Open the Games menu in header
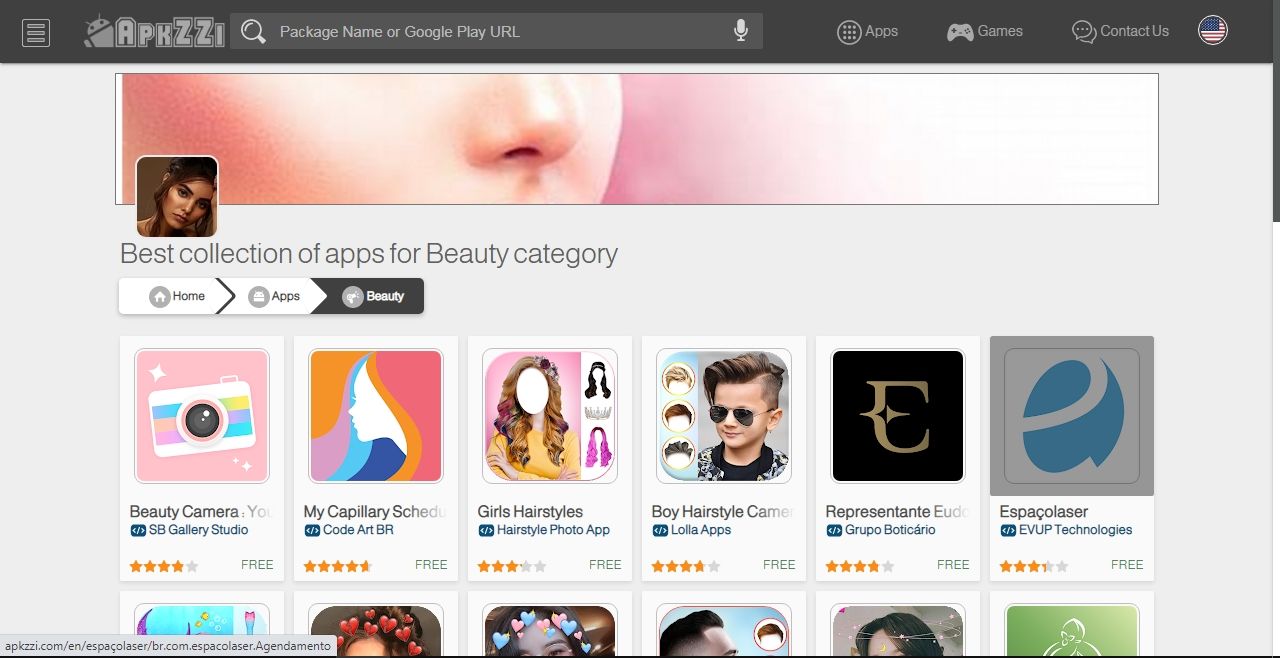This screenshot has height=658, width=1280. [985, 32]
